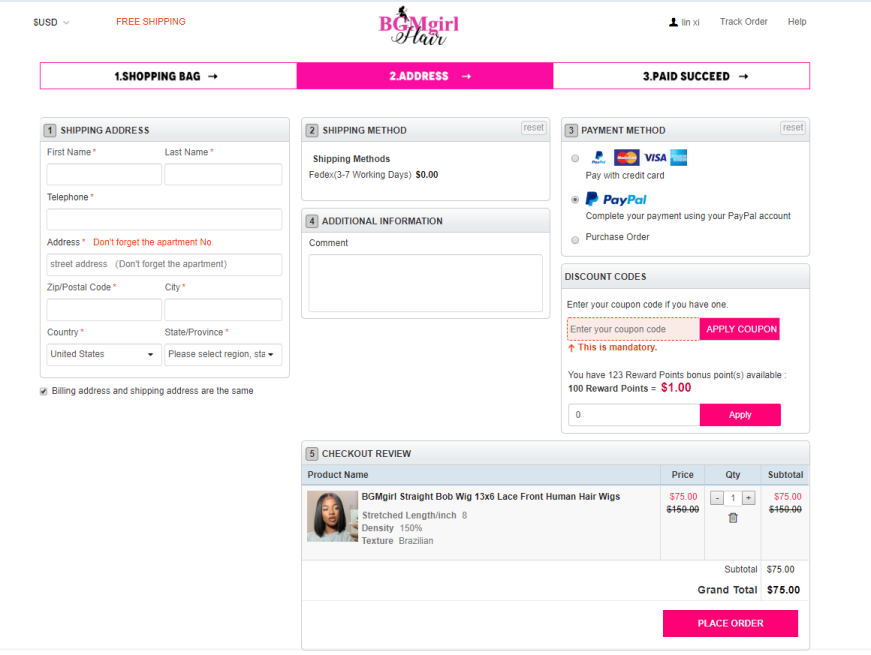Open the BGMgirl Straight Bob Wig product link

(490, 497)
